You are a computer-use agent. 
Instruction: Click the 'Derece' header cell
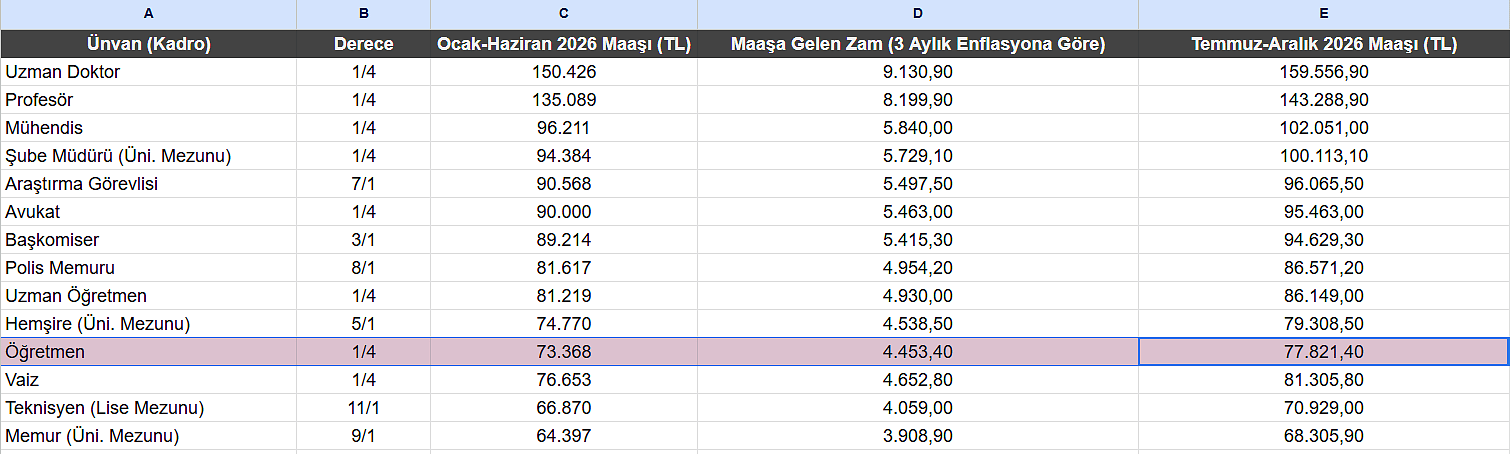[363, 44]
